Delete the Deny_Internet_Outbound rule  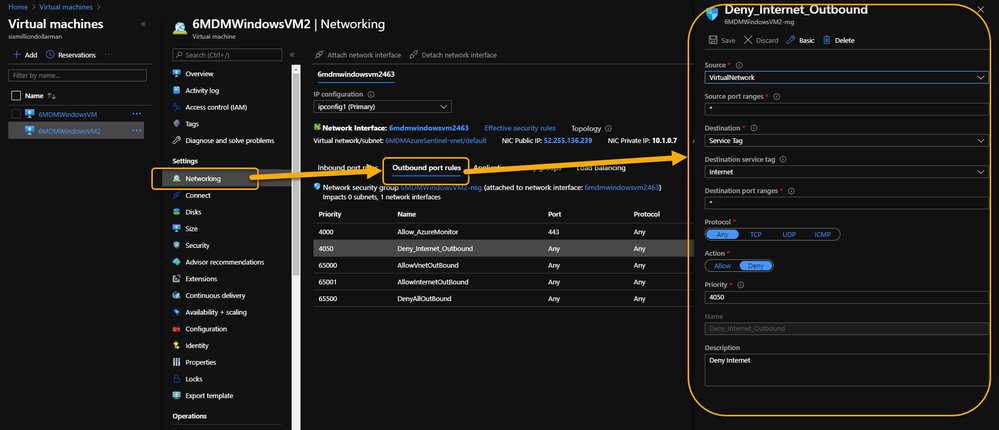[x=838, y=40]
